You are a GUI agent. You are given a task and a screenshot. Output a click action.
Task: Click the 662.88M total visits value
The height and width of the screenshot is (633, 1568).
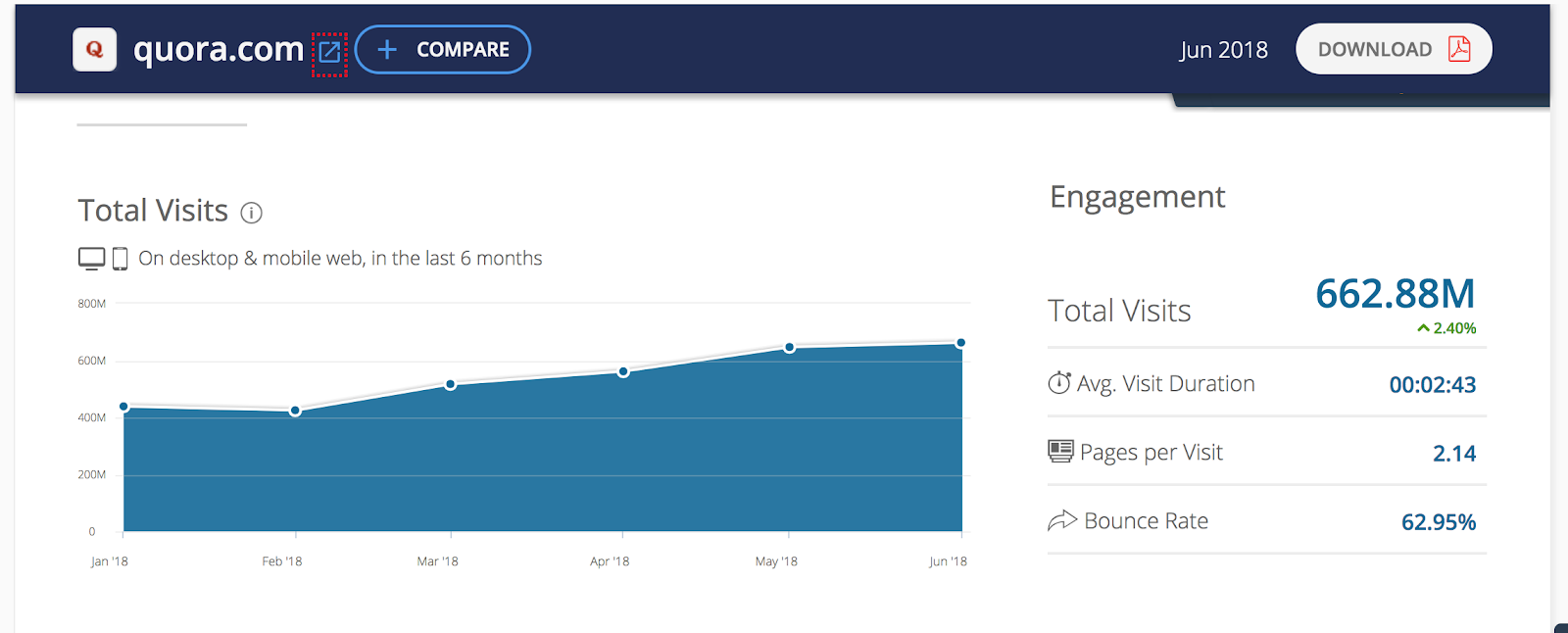[x=1395, y=293]
